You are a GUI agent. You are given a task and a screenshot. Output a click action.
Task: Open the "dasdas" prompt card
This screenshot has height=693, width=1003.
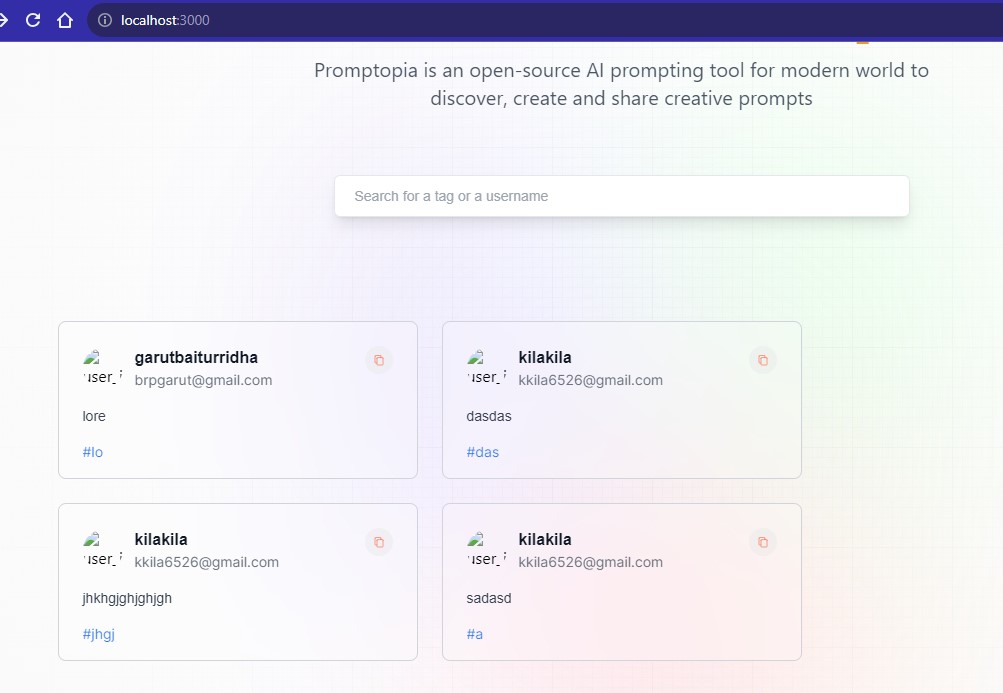[x=620, y=415]
